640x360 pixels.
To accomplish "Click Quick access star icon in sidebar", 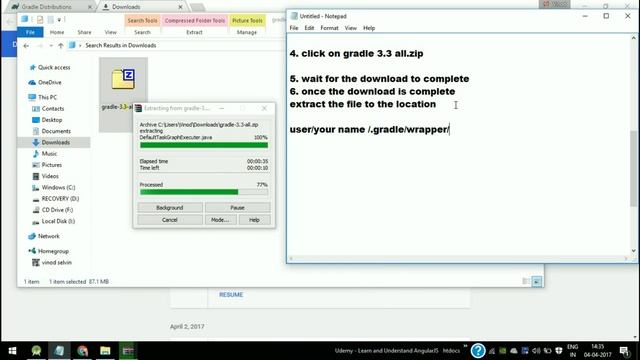I will pyautogui.click(x=32, y=67).
